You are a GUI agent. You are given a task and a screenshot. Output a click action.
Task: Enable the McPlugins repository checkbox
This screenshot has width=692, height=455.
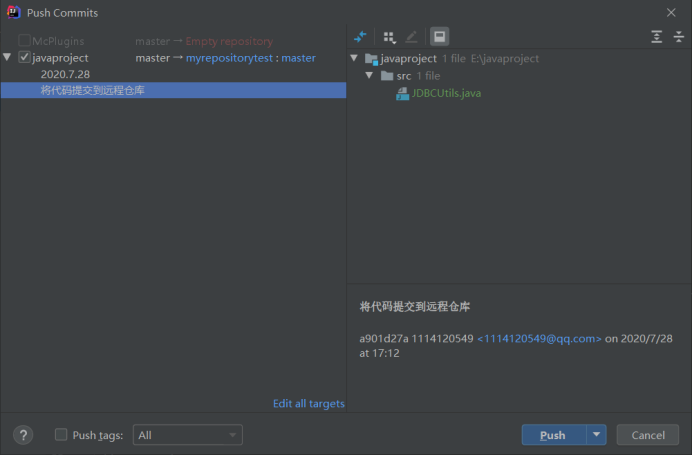click(x=24, y=41)
